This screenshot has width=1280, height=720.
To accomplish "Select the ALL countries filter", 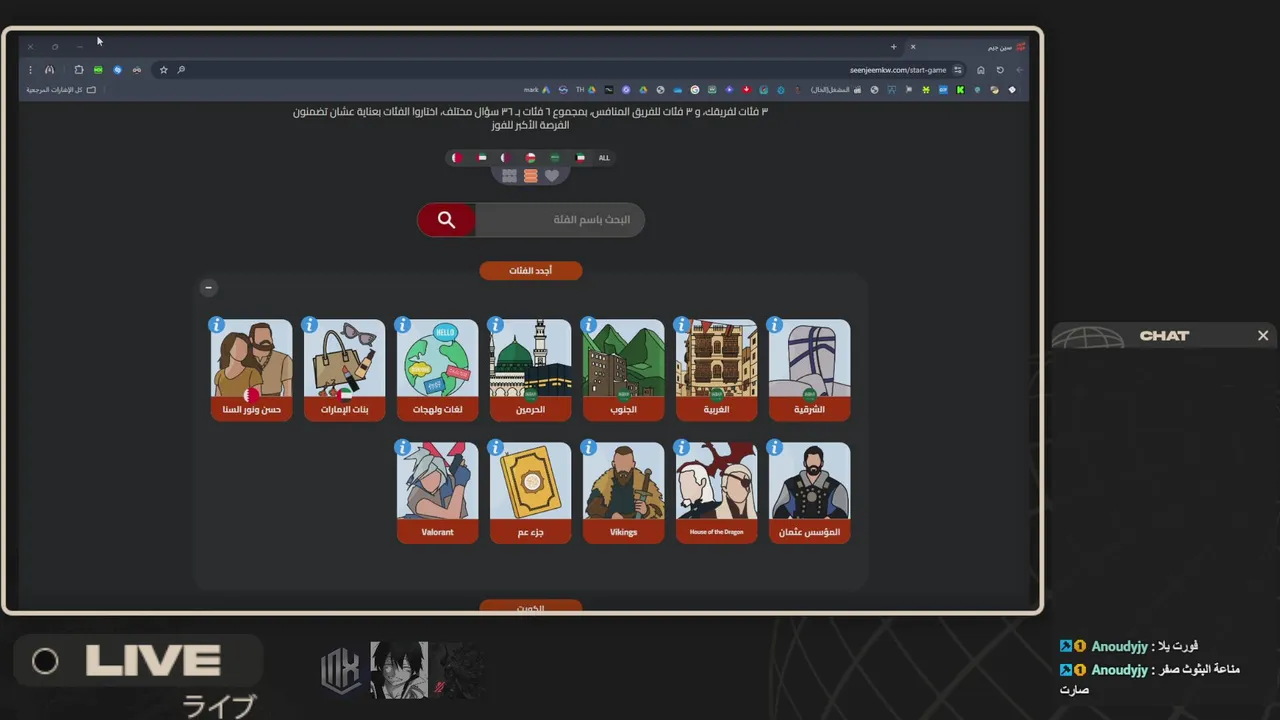I will click(x=604, y=158).
